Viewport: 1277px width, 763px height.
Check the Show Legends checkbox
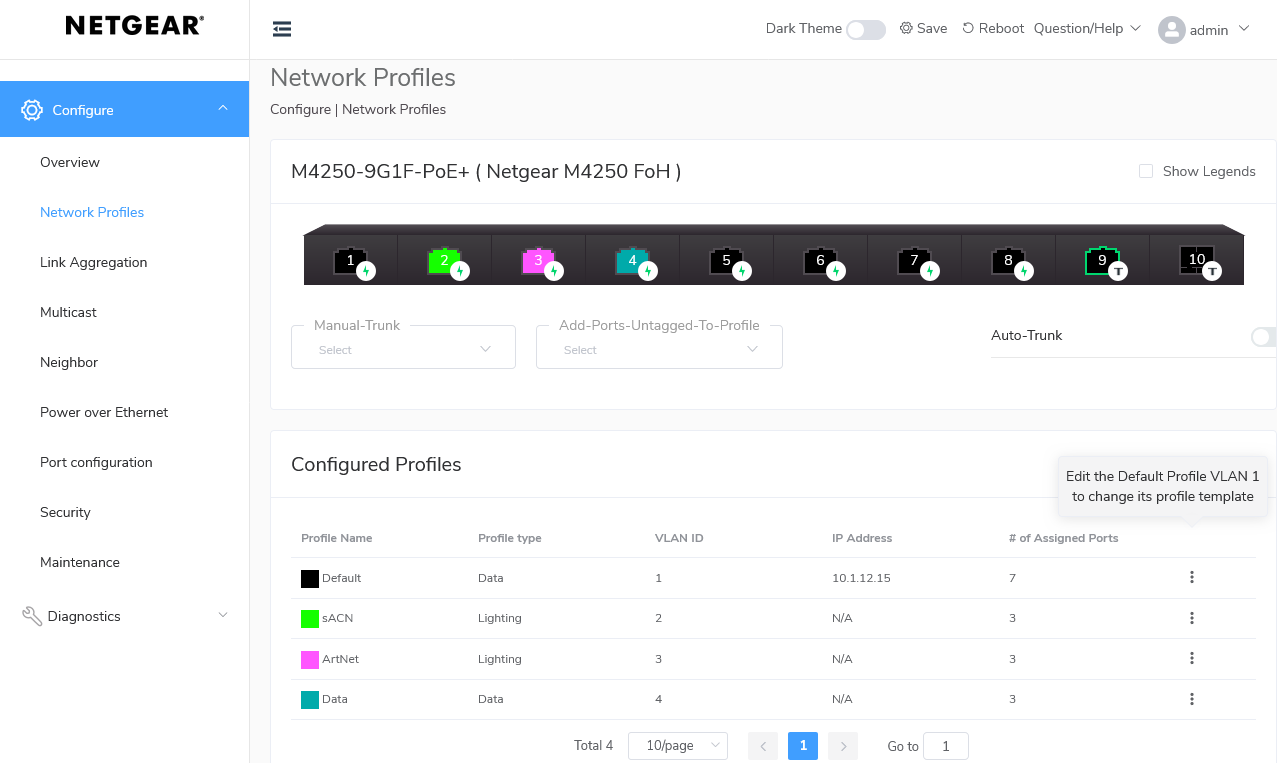[x=1144, y=171]
